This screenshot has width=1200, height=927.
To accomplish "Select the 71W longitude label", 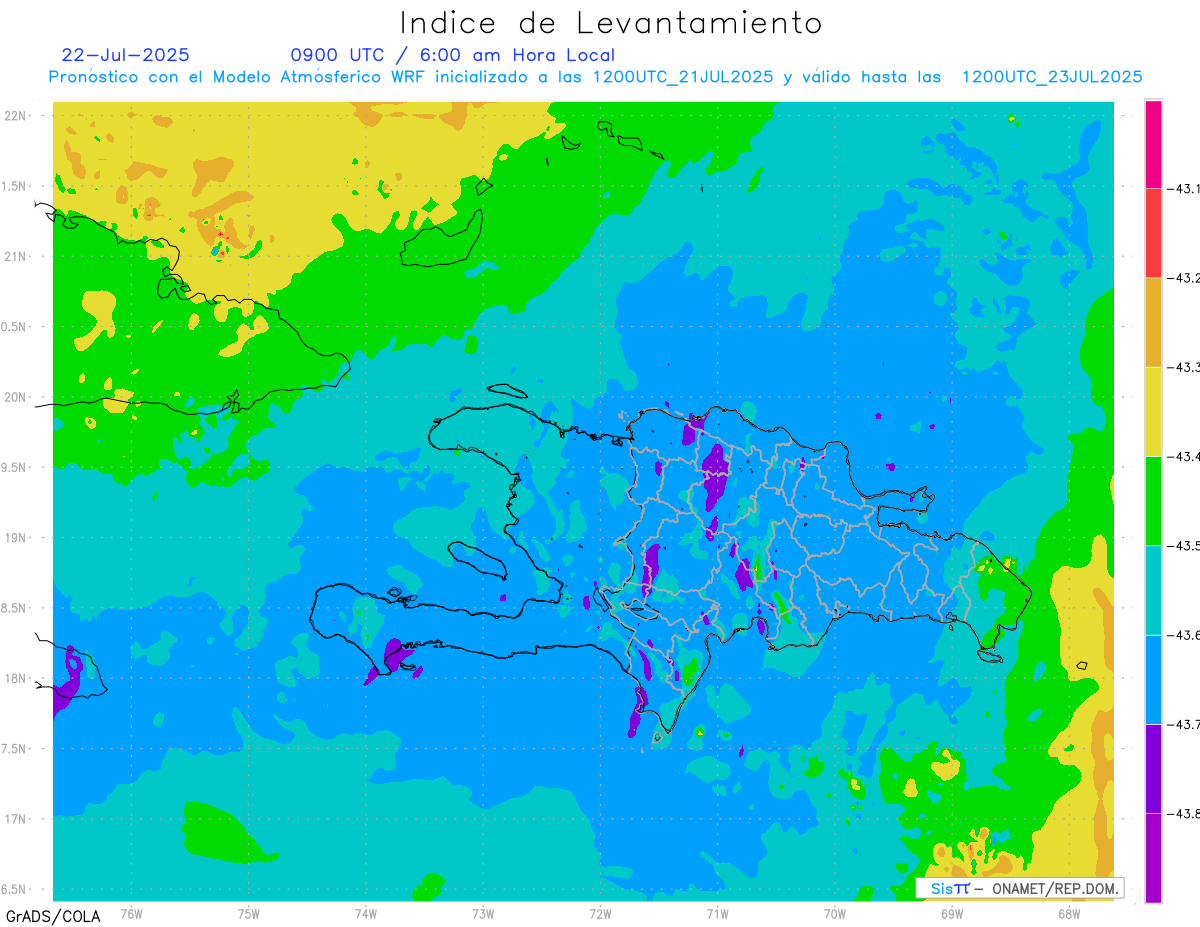I will pos(717,915).
